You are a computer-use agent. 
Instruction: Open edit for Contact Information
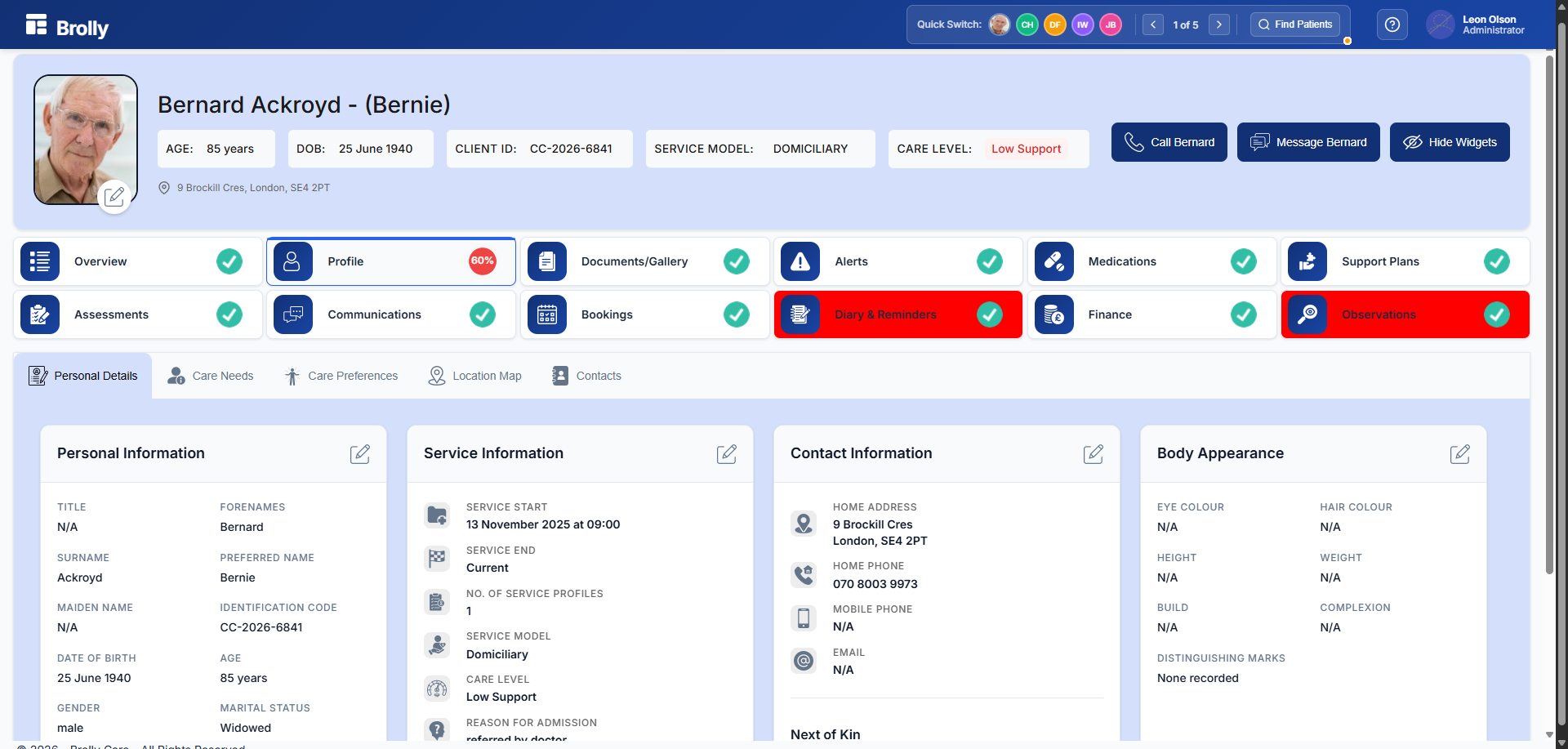[x=1093, y=454]
